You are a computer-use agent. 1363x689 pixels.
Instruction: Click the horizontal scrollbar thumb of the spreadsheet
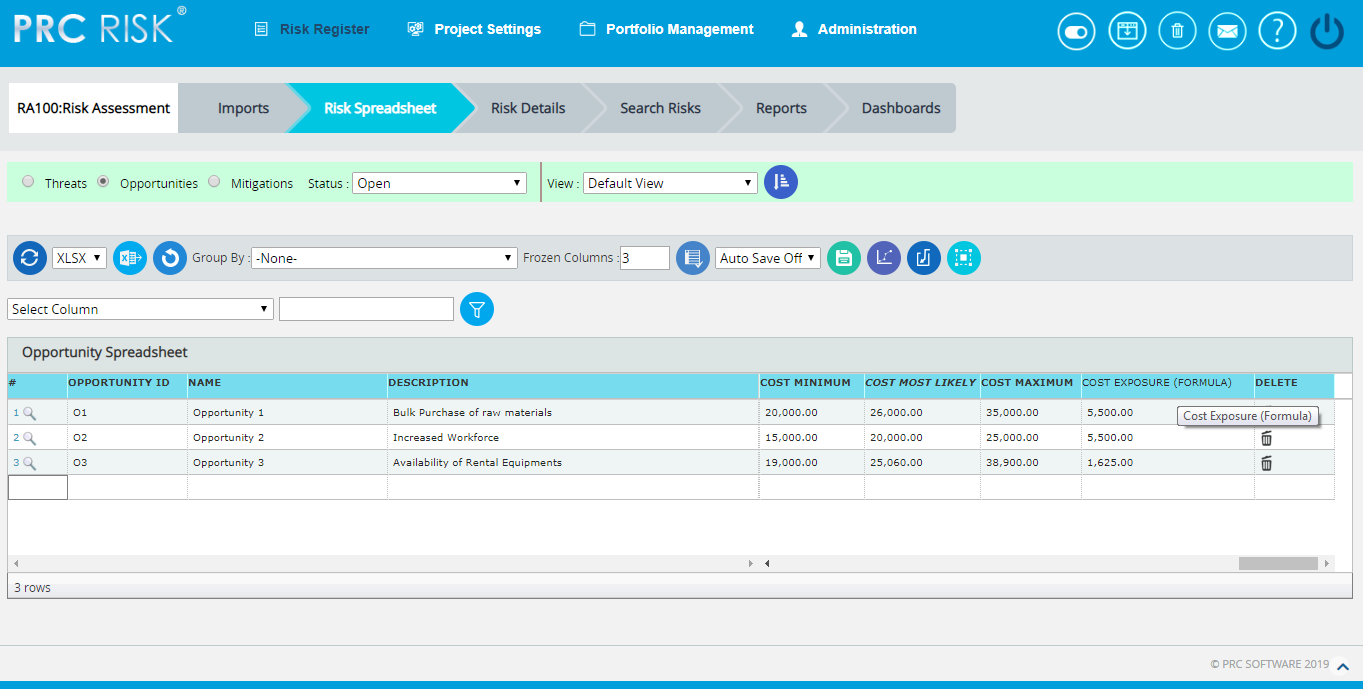(x=1278, y=564)
